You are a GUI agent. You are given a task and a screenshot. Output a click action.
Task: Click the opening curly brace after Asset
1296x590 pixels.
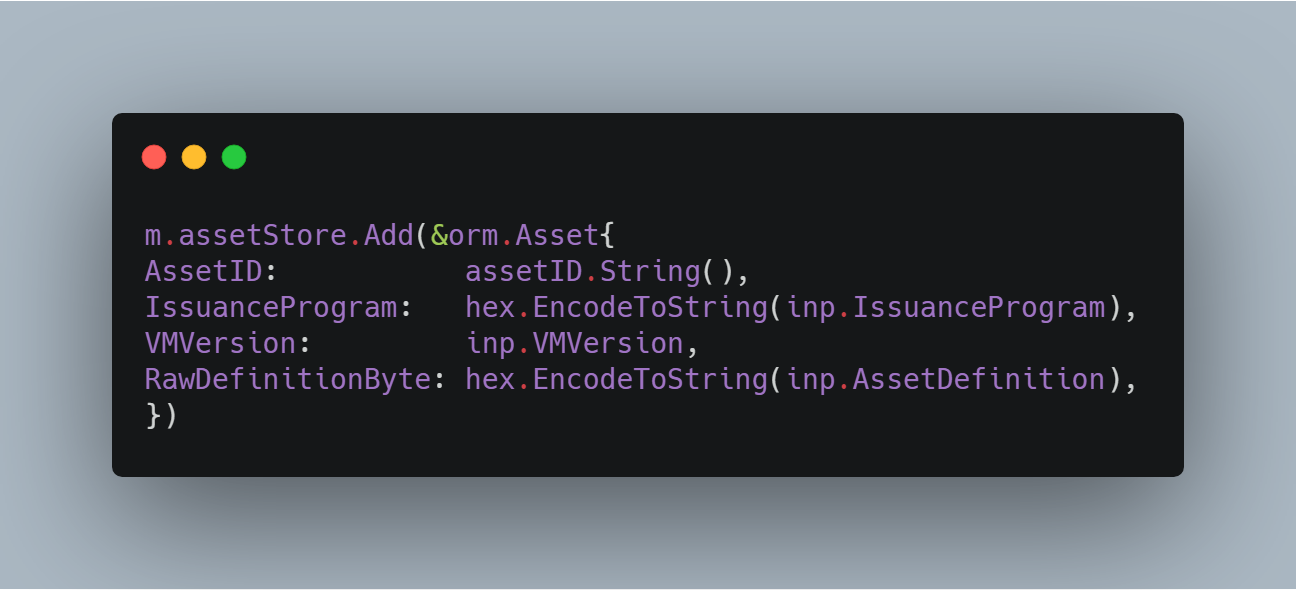click(607, 236)
